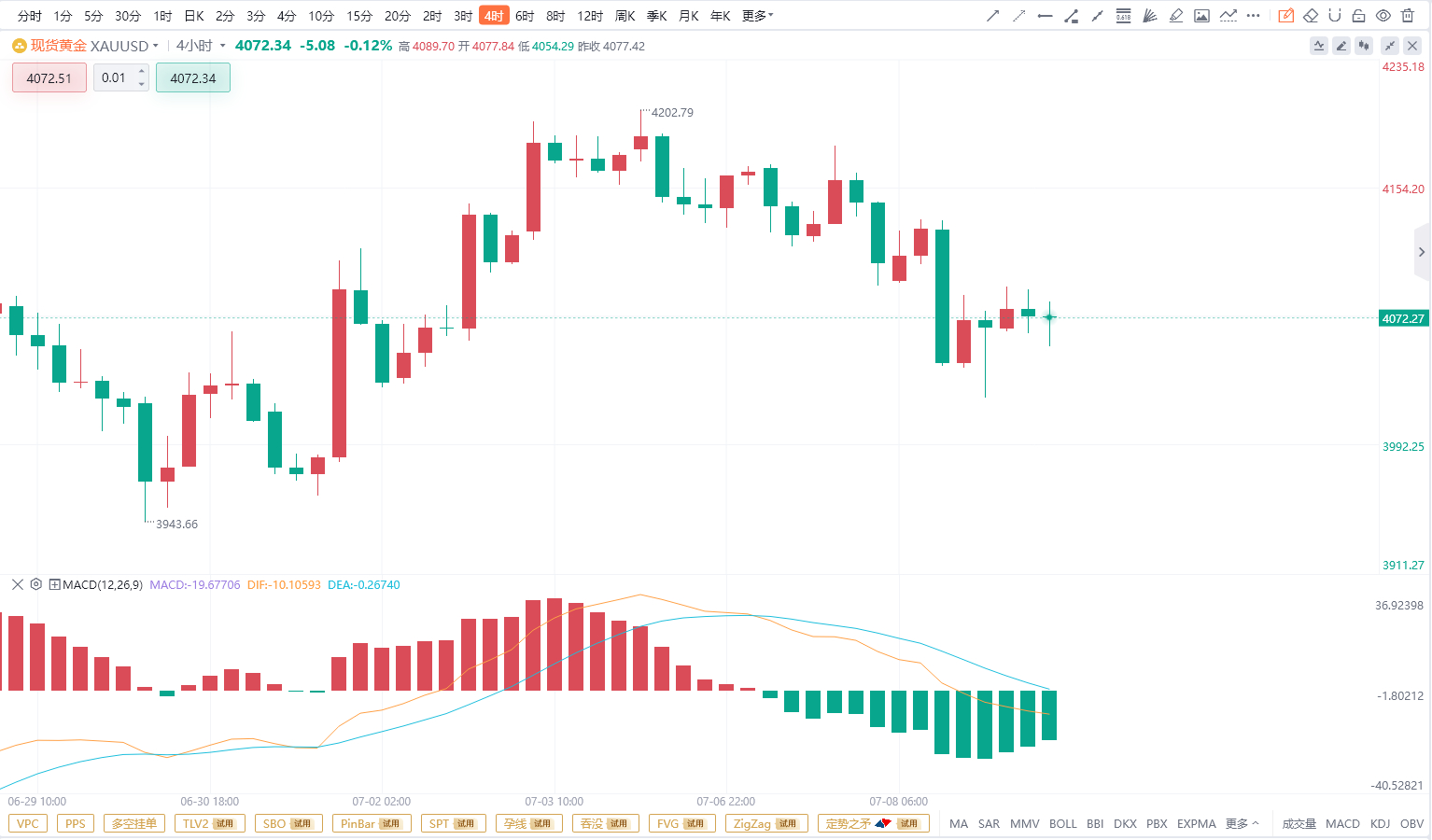Select the parallel channel line tool

[x=1097, y=16]
